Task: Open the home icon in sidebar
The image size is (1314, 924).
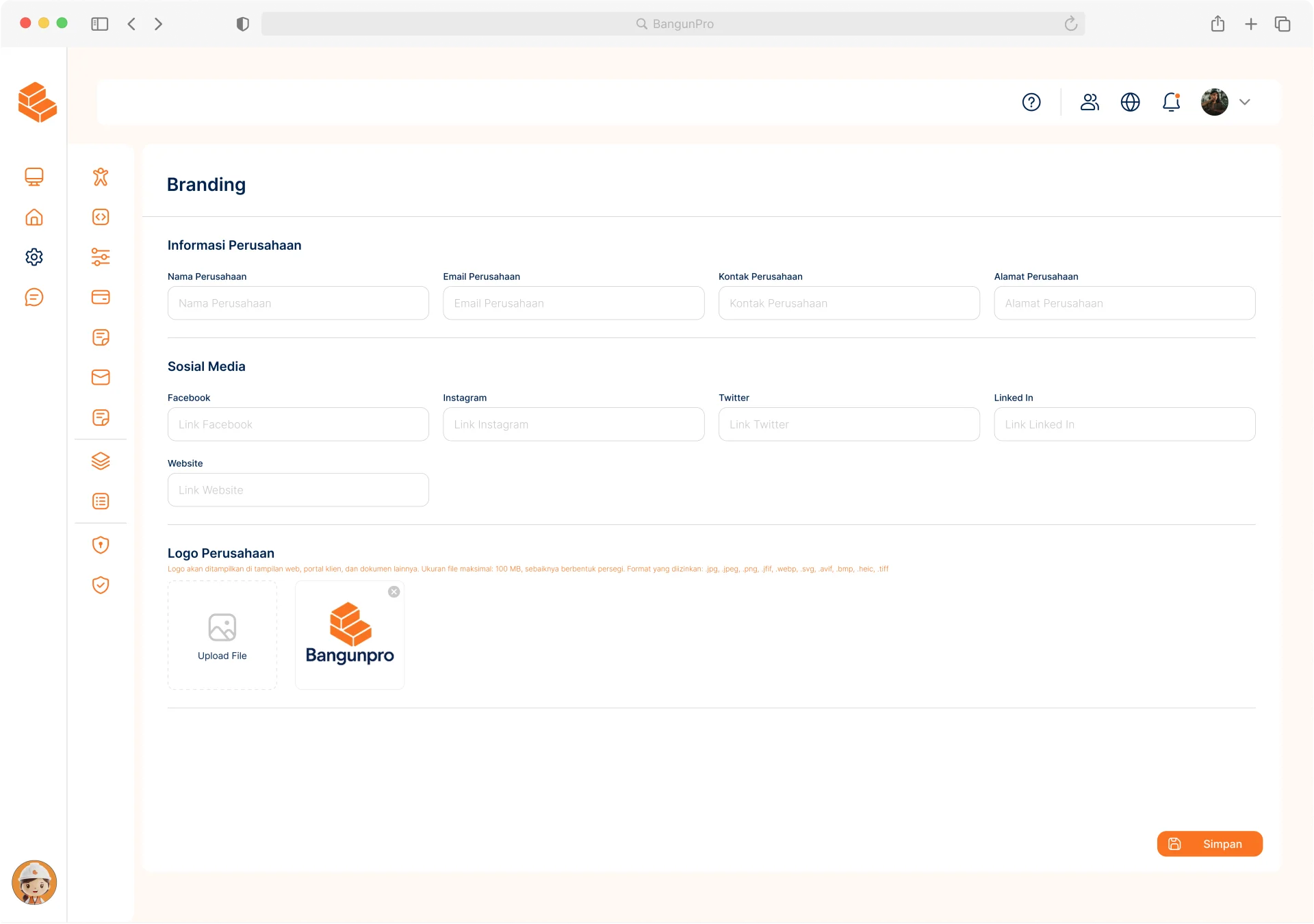Action: pos(34,217)
